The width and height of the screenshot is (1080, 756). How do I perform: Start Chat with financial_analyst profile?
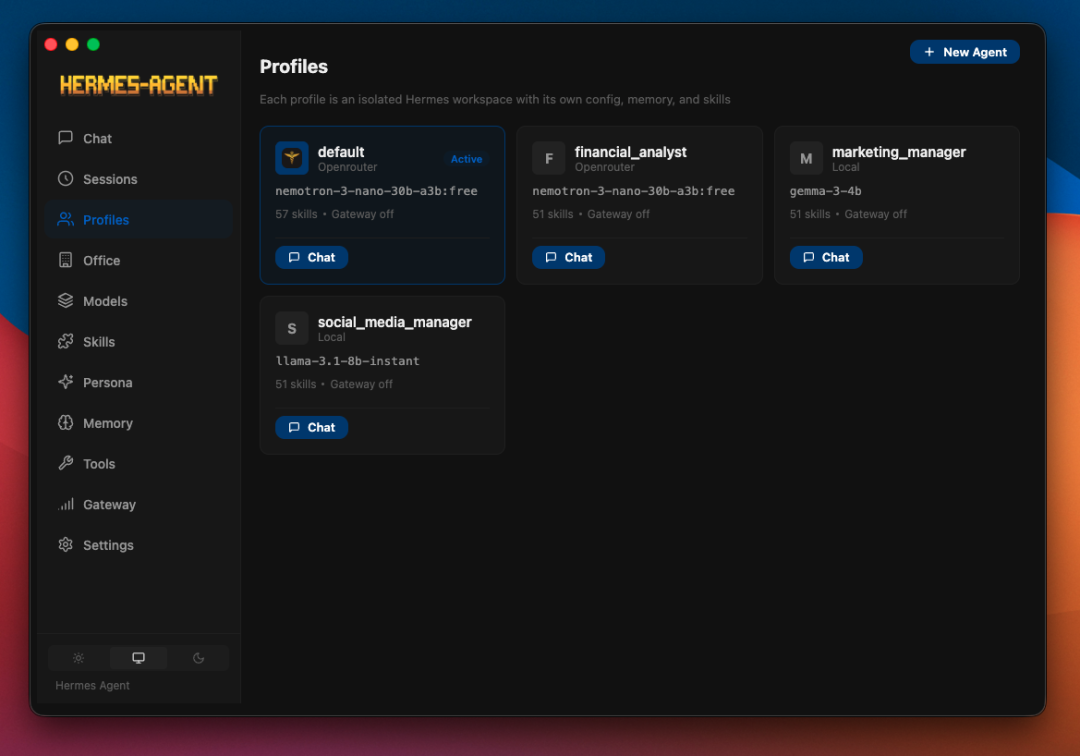click(568, 257)
